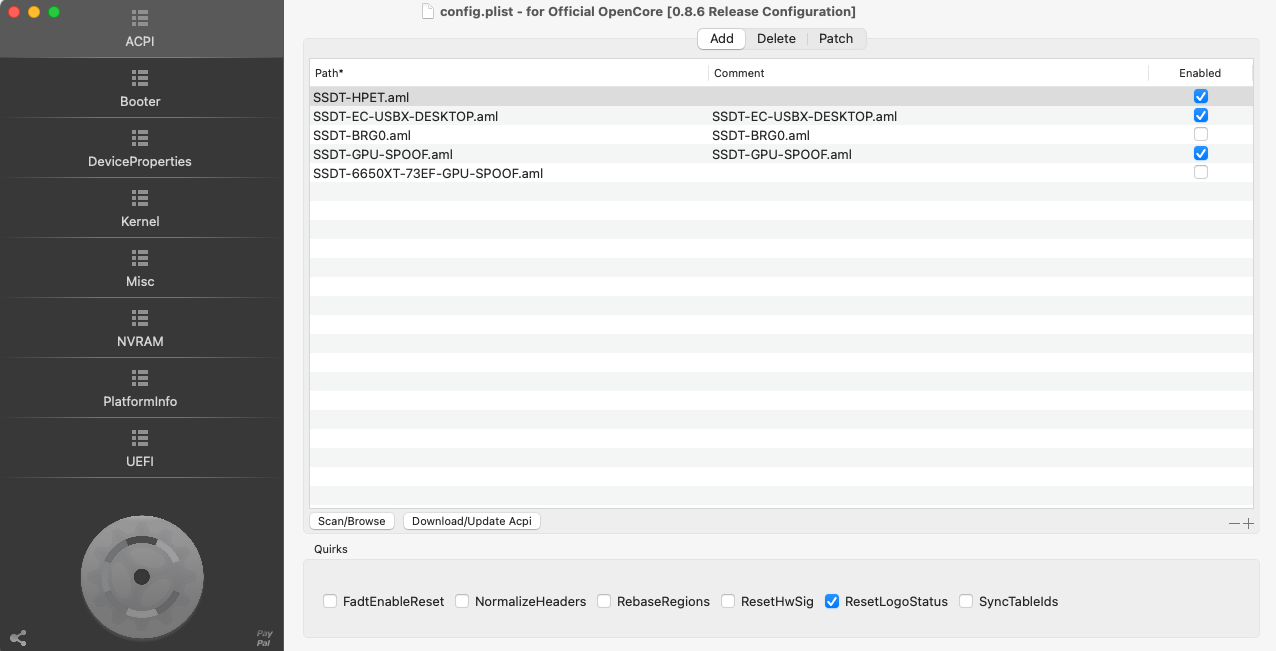Screen dimensions: 1276x651
Task: Go to the Kernel section icon
Action: pos(140,198)
